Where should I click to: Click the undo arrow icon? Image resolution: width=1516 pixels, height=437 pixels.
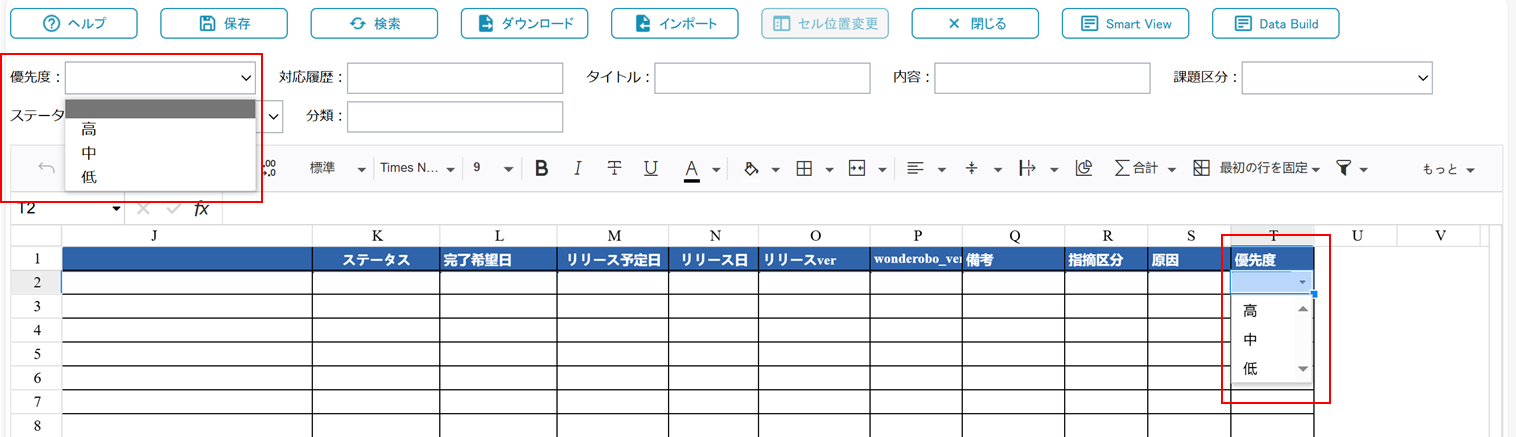tap(46, 168)
